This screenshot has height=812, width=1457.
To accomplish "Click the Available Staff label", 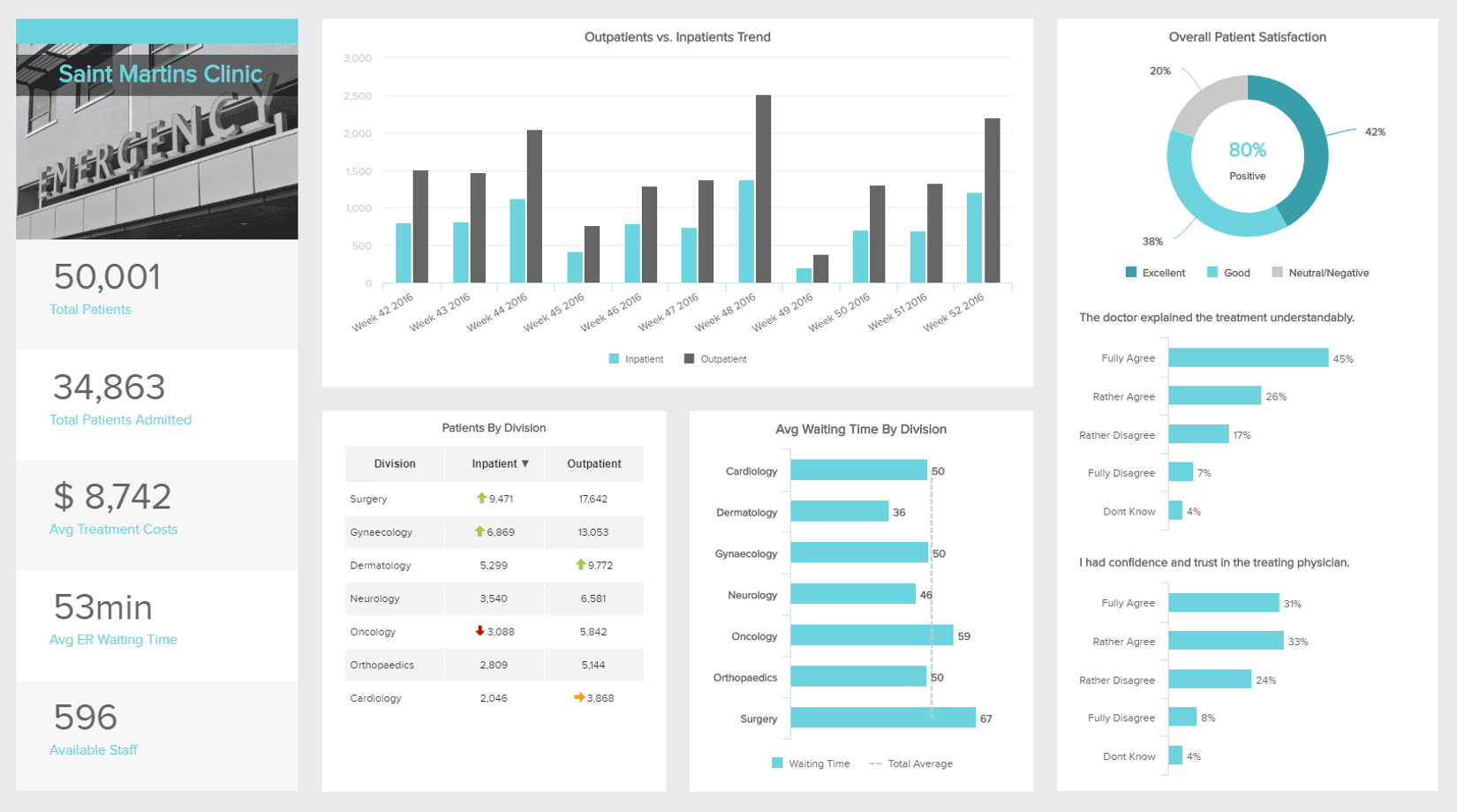I will coord(94,750).
